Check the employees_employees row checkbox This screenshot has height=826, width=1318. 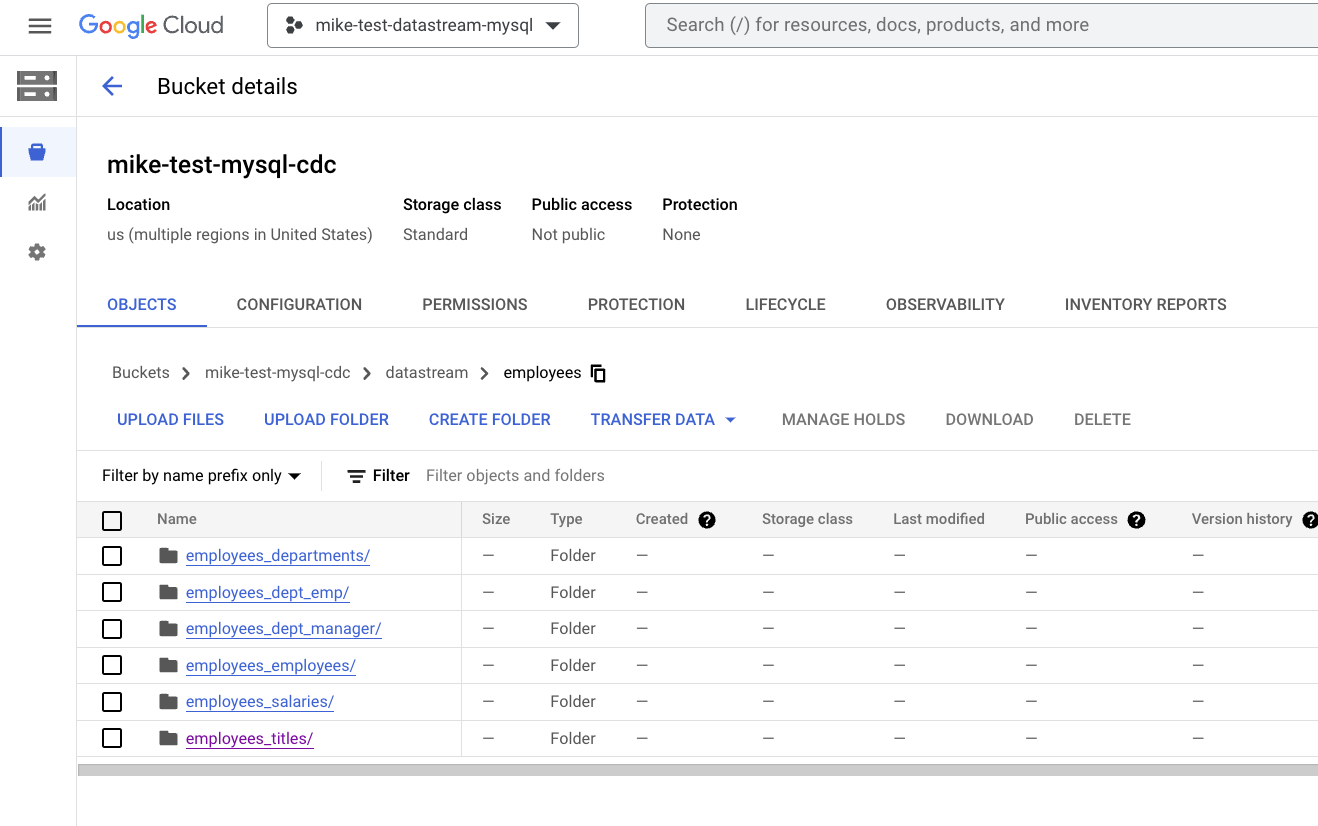point(112,665)
